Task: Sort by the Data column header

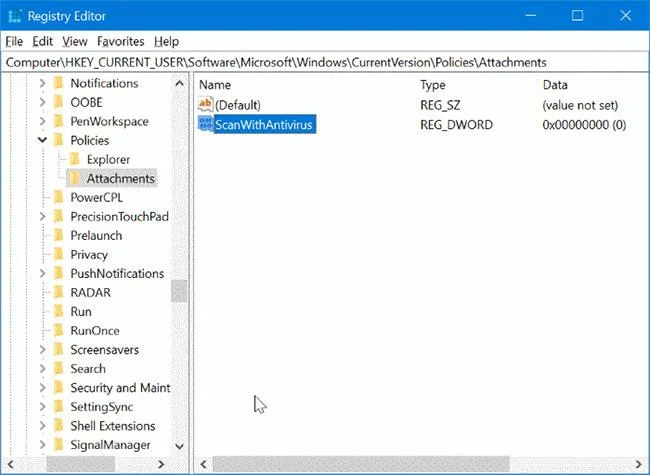Action: point(555,85)
